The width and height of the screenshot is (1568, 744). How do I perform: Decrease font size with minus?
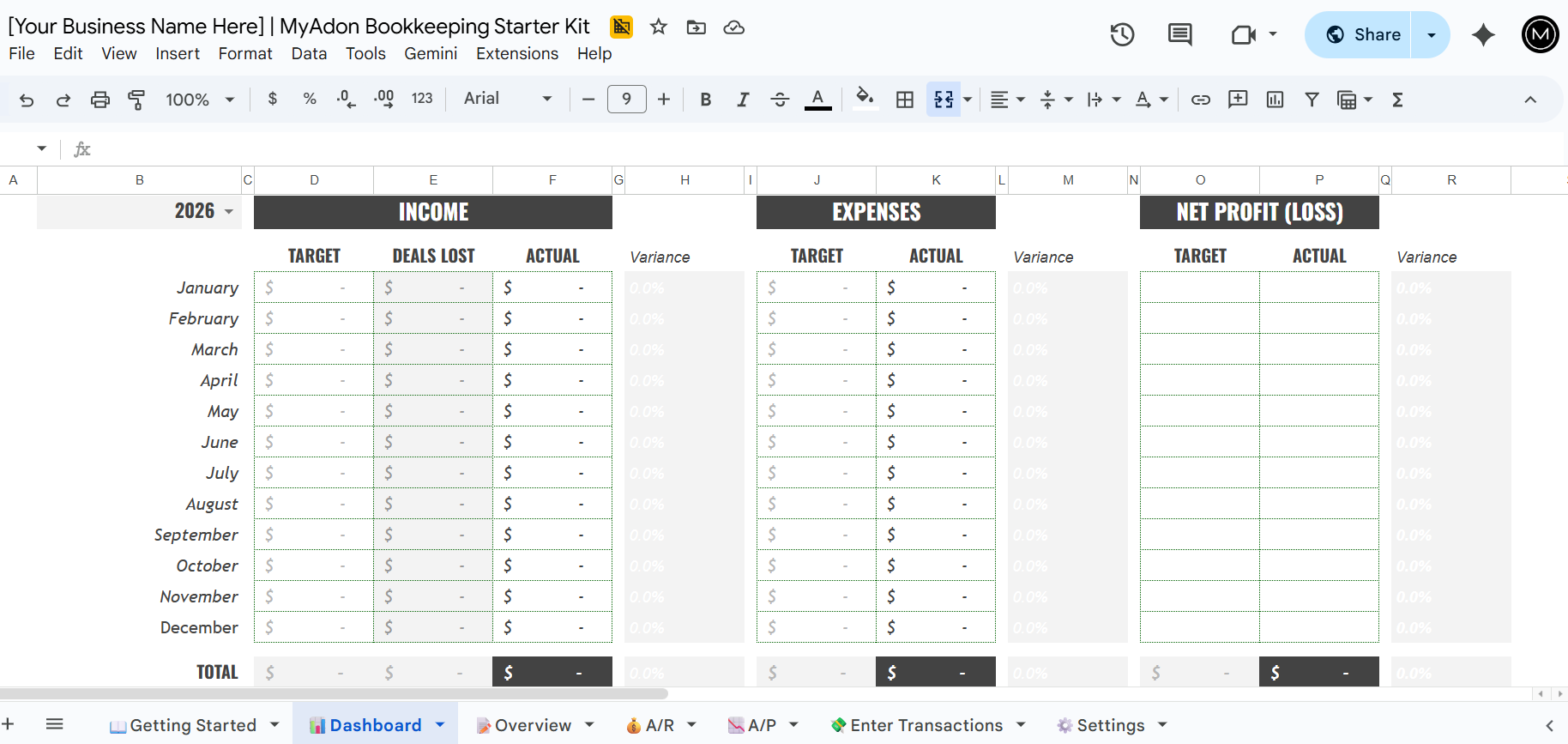(x=588, y=100)
